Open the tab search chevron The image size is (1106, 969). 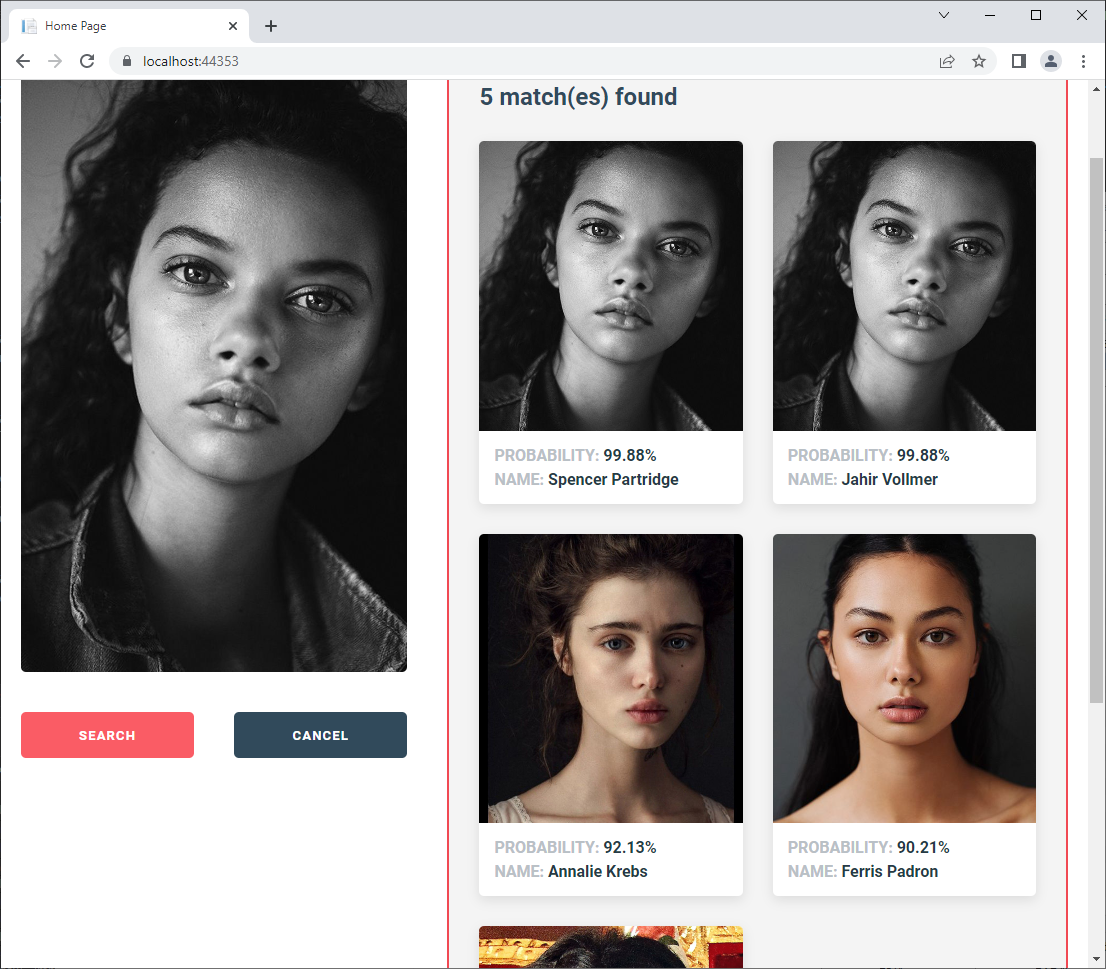(x=944, y=15)
